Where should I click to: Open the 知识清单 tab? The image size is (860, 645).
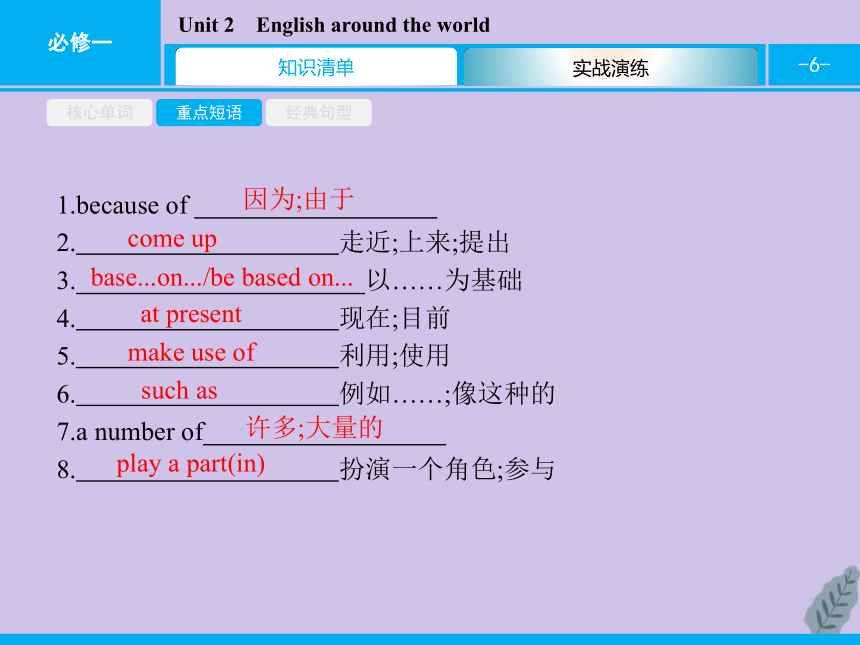(x=316, y=67)
